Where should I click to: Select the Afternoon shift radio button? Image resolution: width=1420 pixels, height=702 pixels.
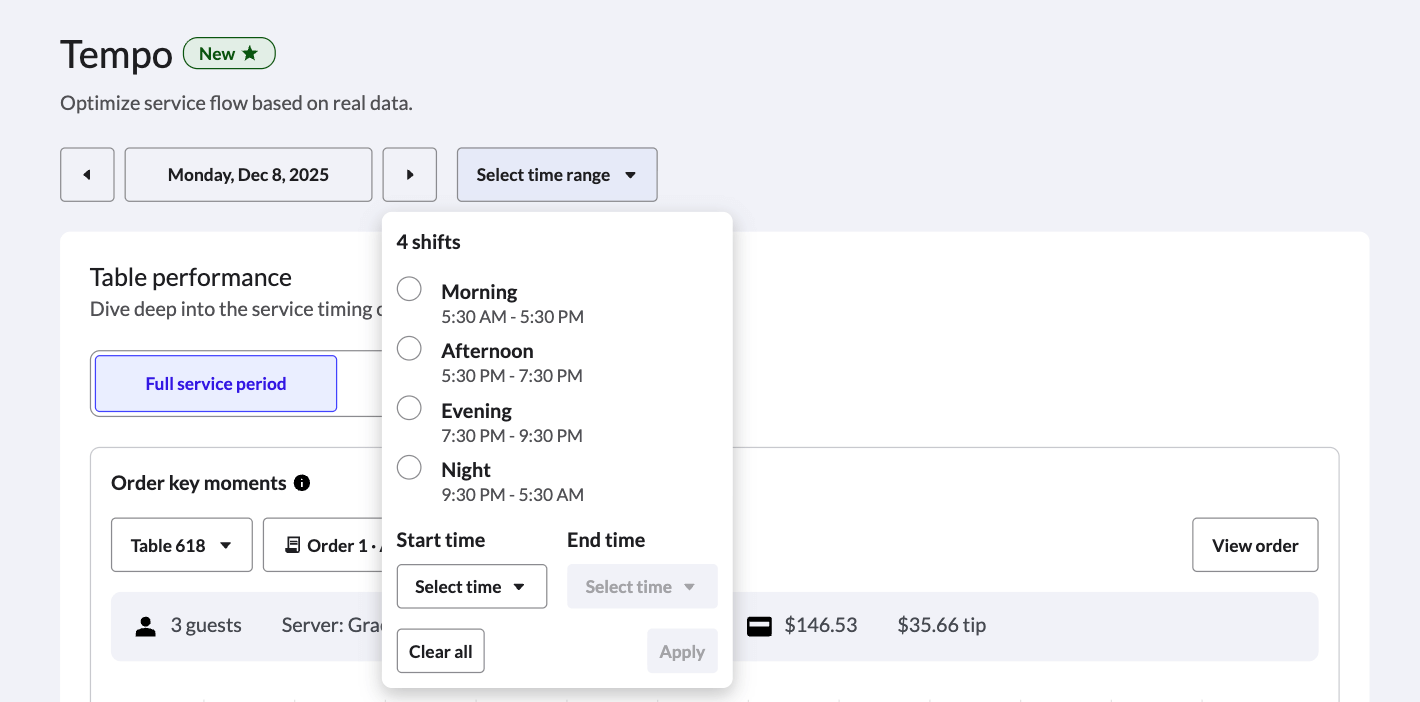pos(409,349)
